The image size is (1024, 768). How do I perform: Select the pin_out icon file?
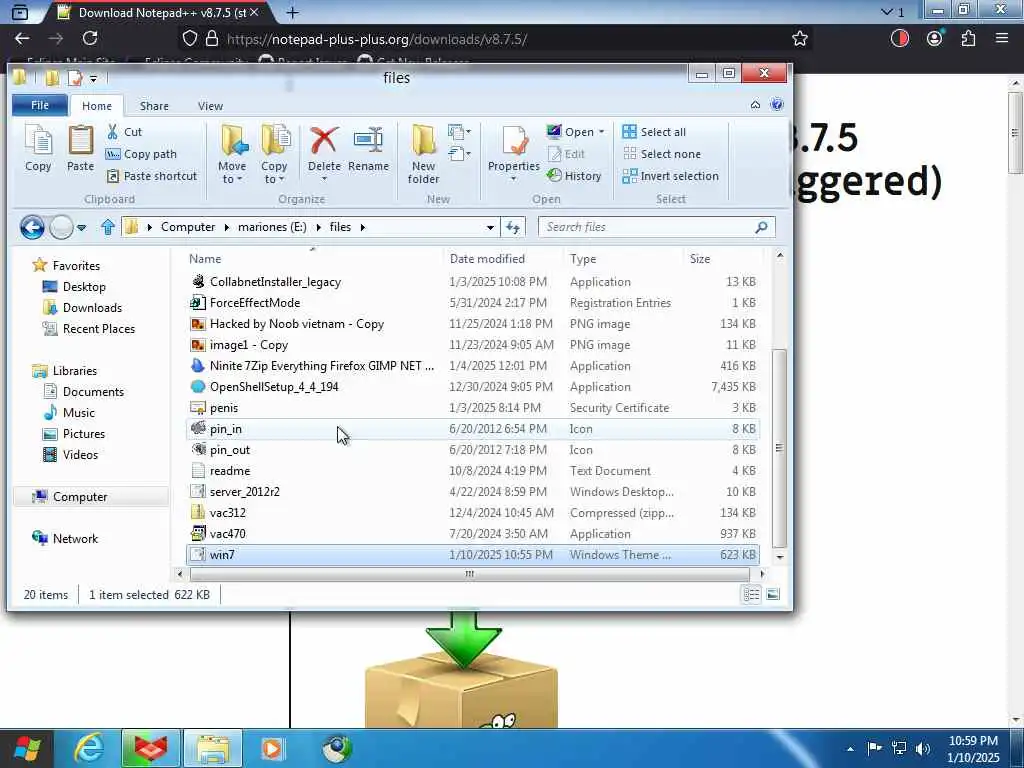click(473, 449)
